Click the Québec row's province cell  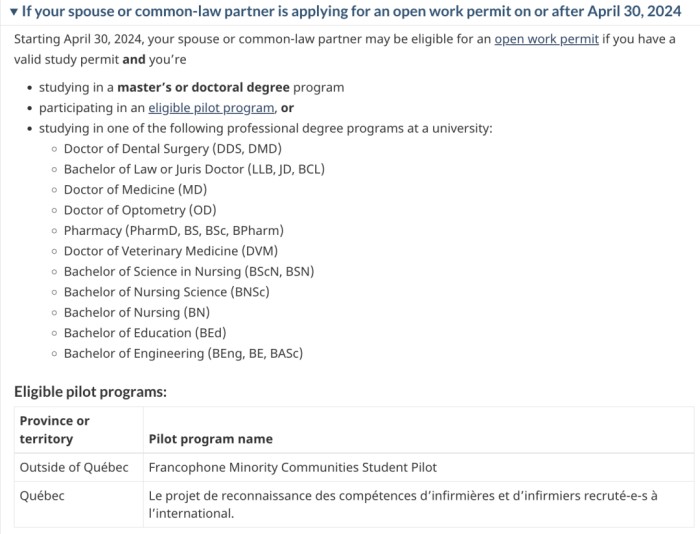tap(42, 495)
